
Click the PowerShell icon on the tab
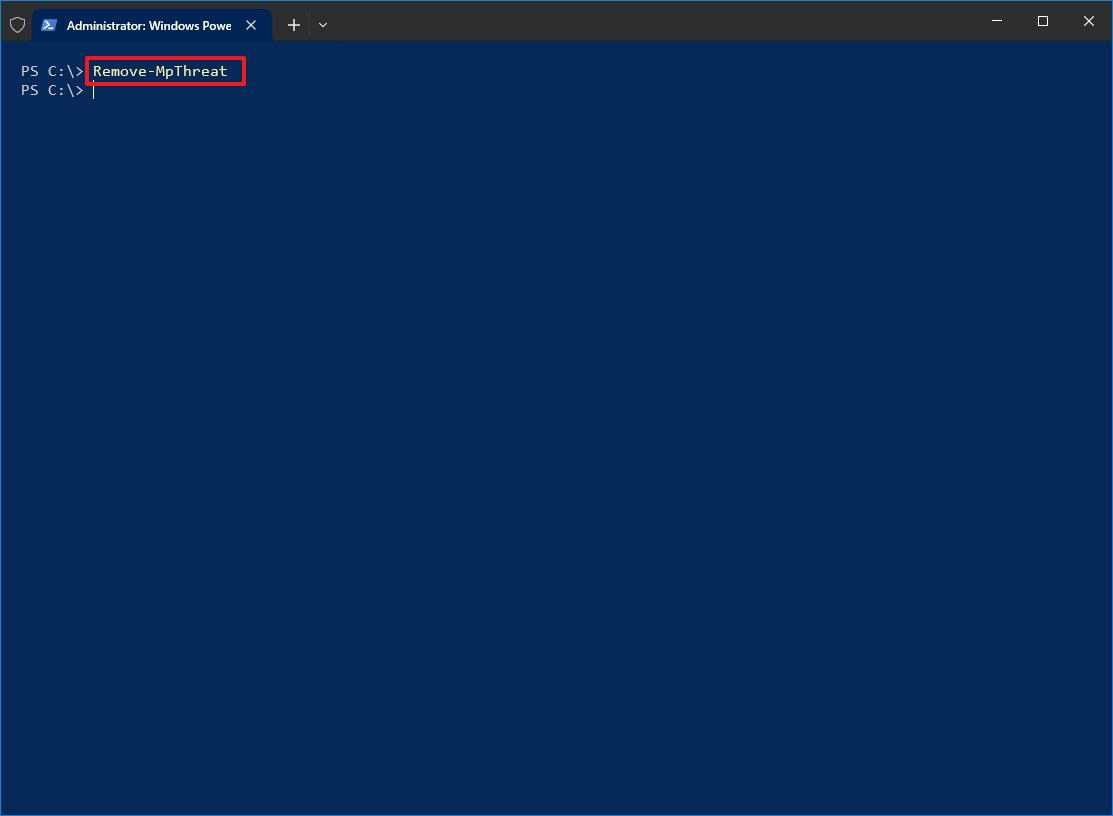[48, 26]
